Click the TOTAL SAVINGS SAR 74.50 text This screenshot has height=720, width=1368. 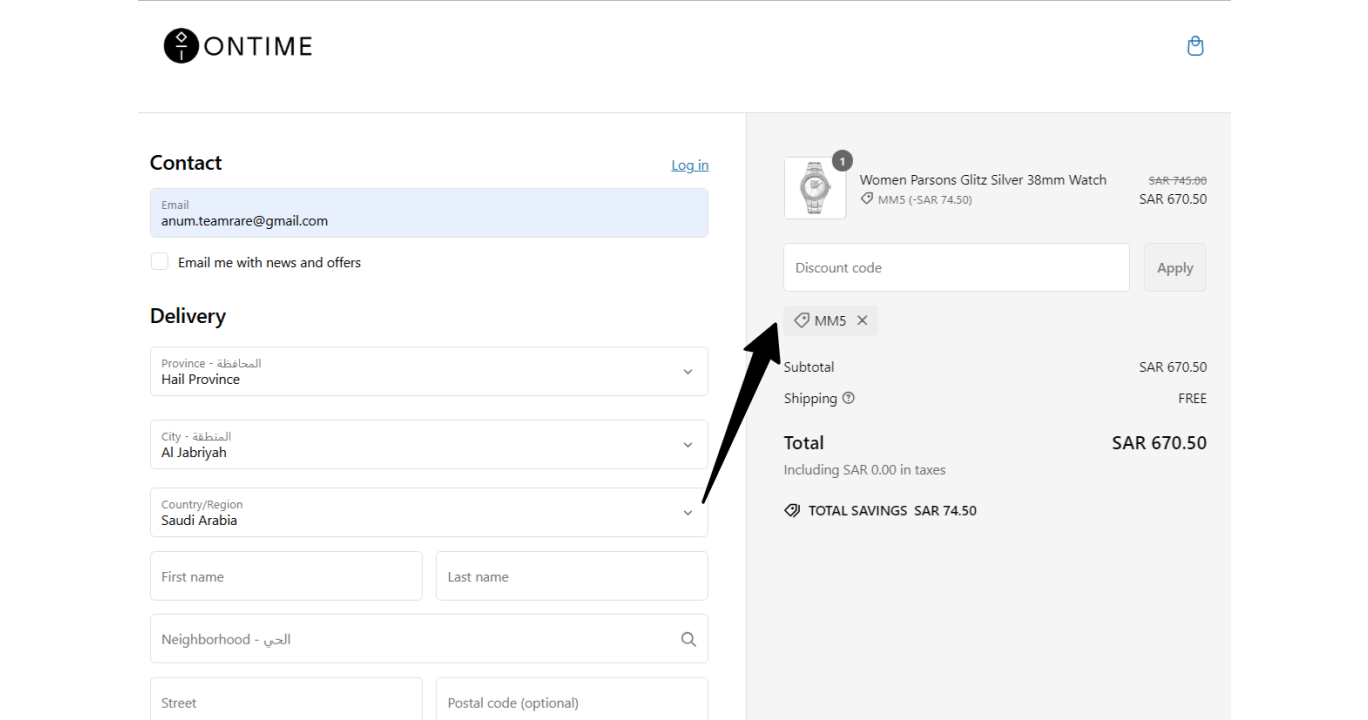(x=892, y=510)
